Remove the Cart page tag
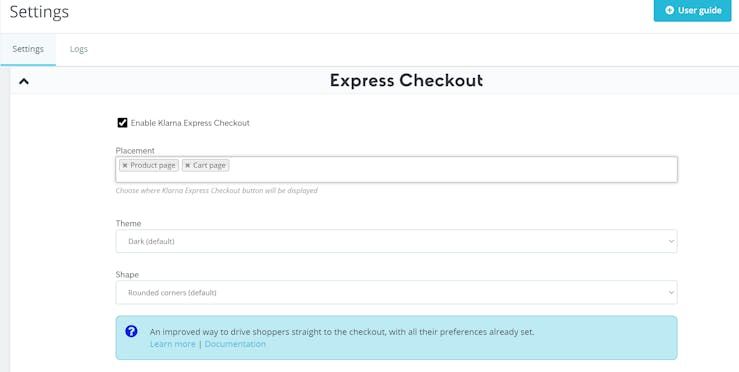This screenshot has height=372, width=739. 188,165
